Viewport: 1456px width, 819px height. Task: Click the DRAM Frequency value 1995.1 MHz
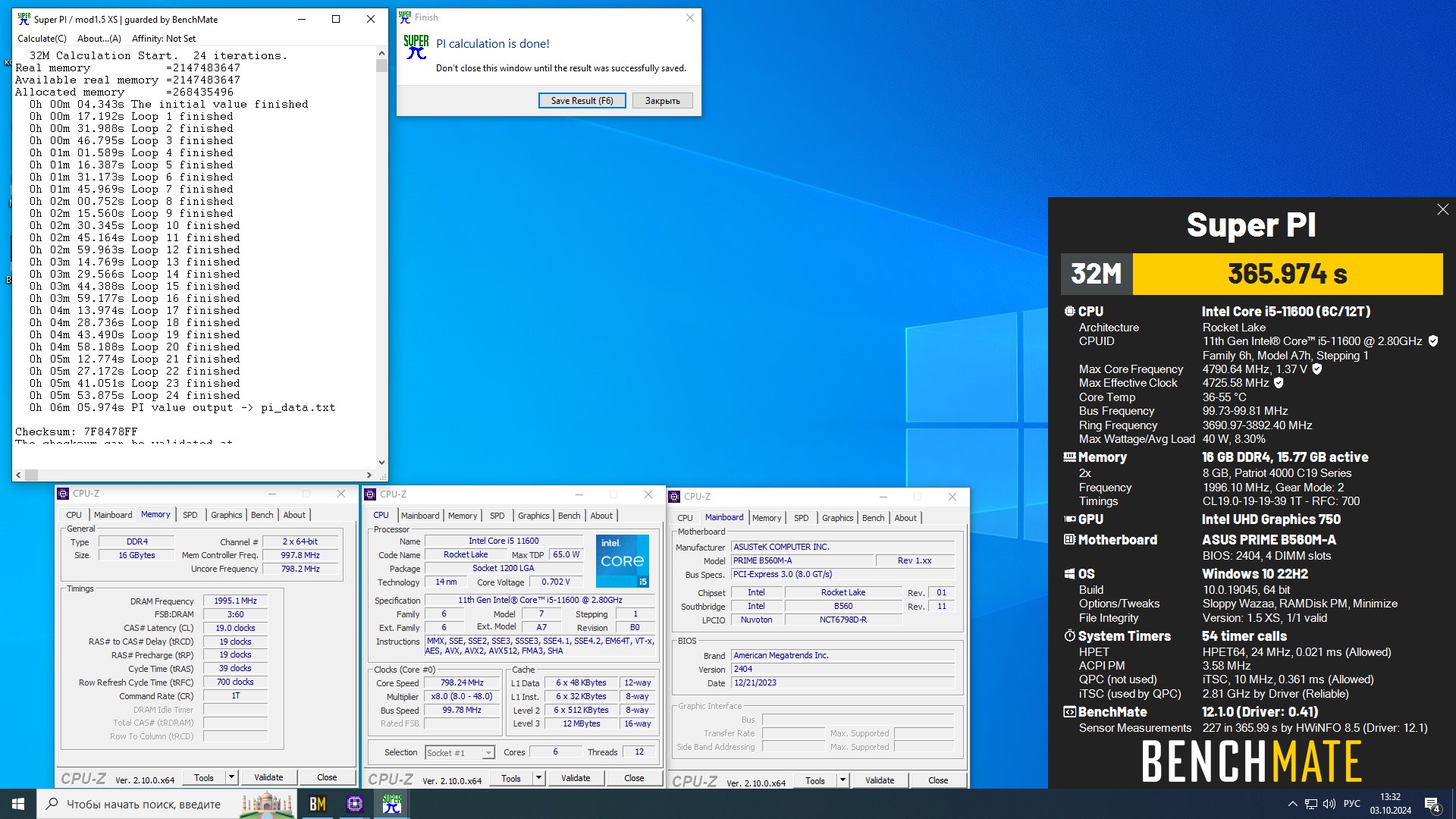(235, 601)
